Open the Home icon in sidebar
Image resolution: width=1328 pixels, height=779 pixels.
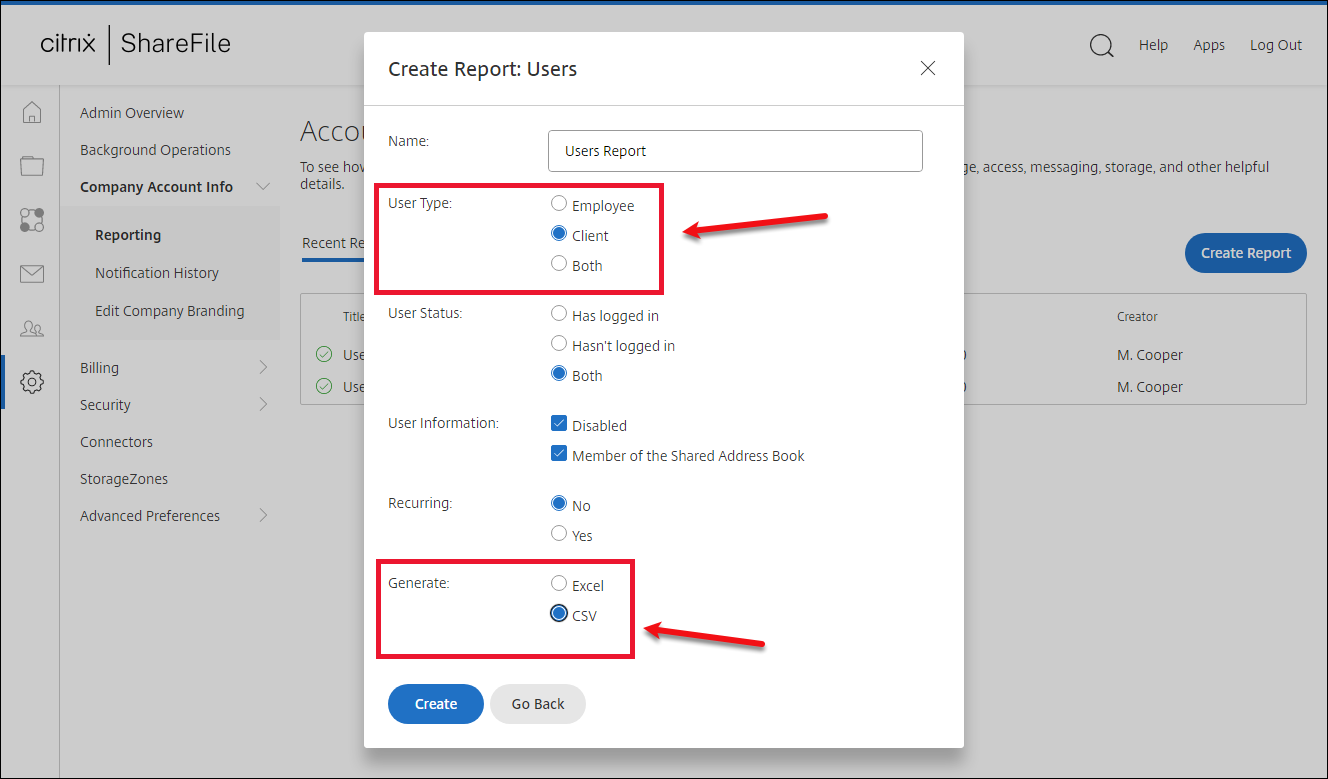point(32,112)
